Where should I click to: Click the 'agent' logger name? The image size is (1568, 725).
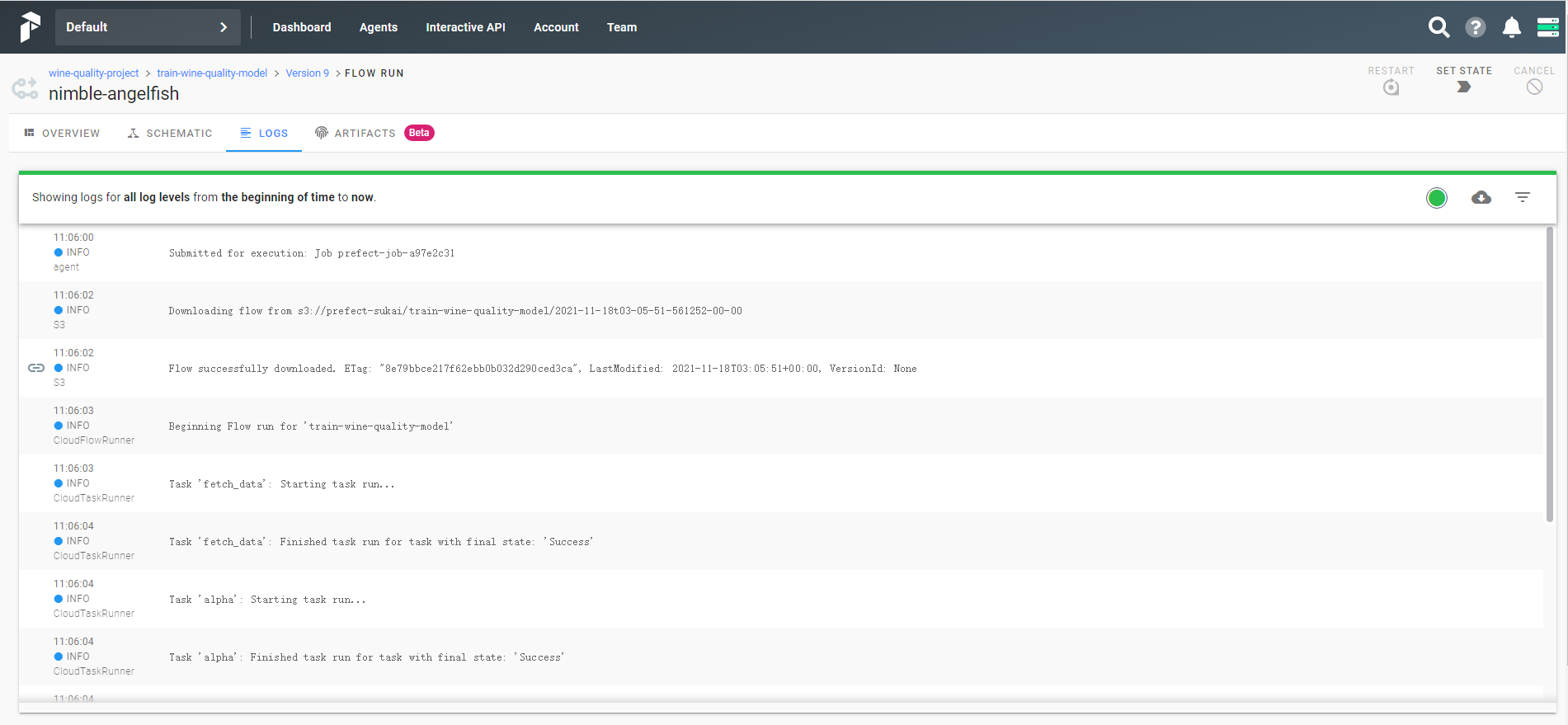click(66, 267)
